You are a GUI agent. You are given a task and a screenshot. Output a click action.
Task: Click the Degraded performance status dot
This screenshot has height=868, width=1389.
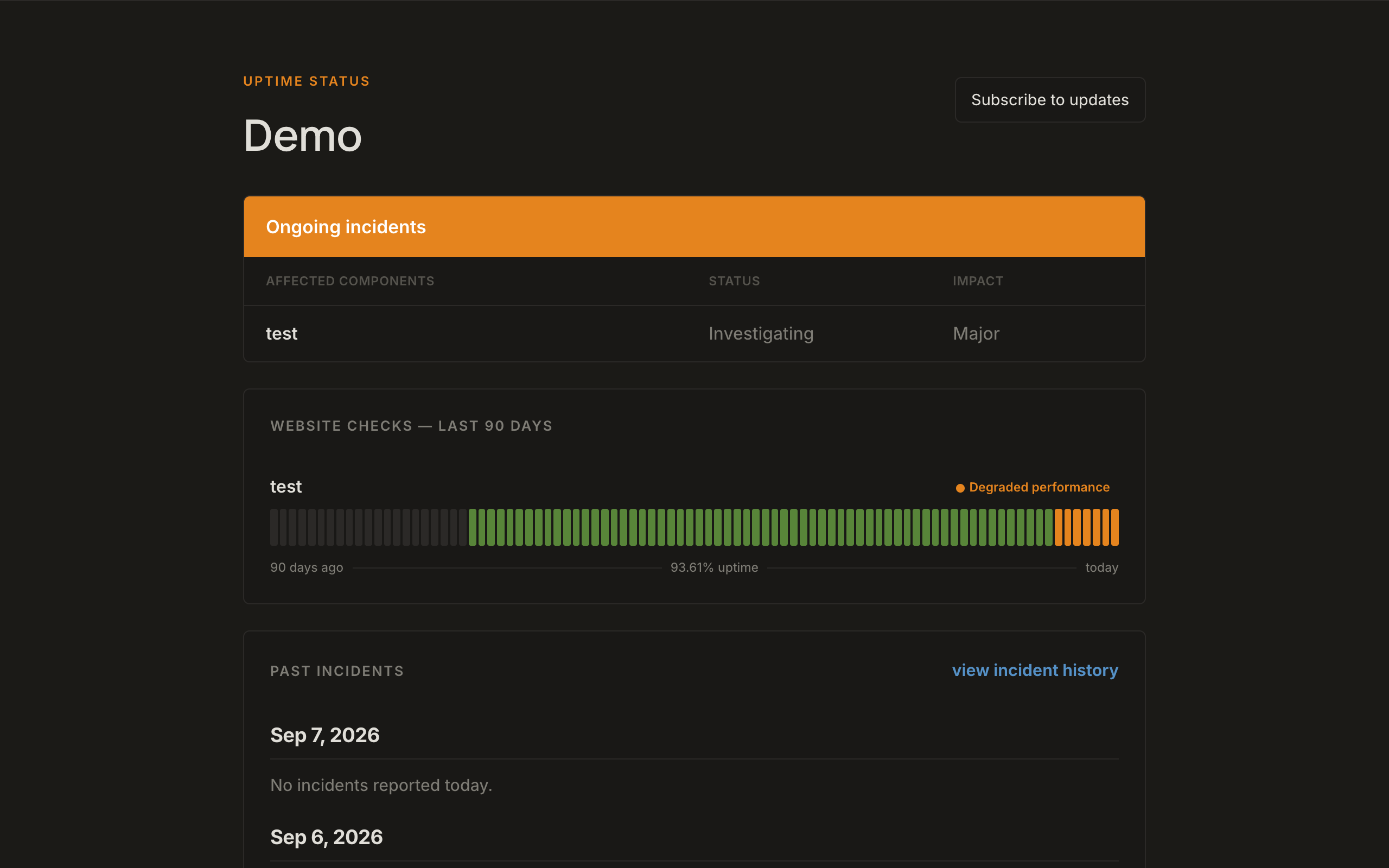click(960, 488)
